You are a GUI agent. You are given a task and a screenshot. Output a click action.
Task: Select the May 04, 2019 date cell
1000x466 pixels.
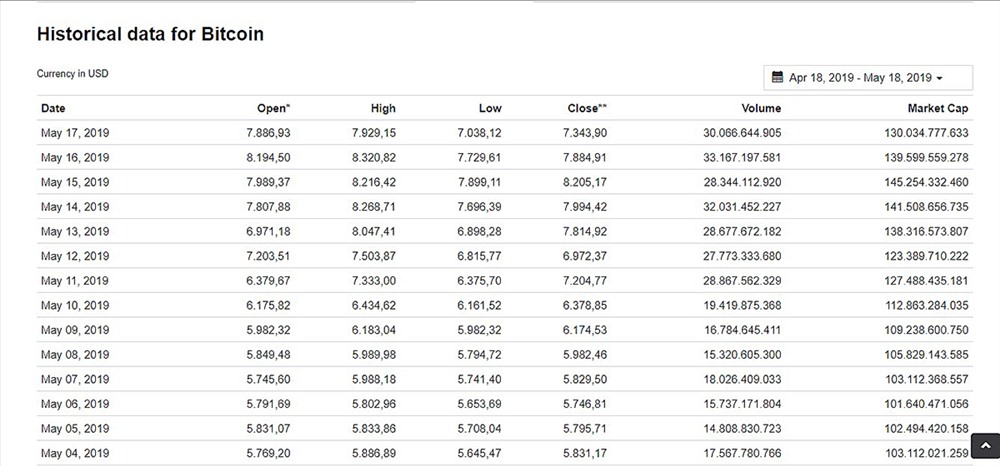pos(75,453)
